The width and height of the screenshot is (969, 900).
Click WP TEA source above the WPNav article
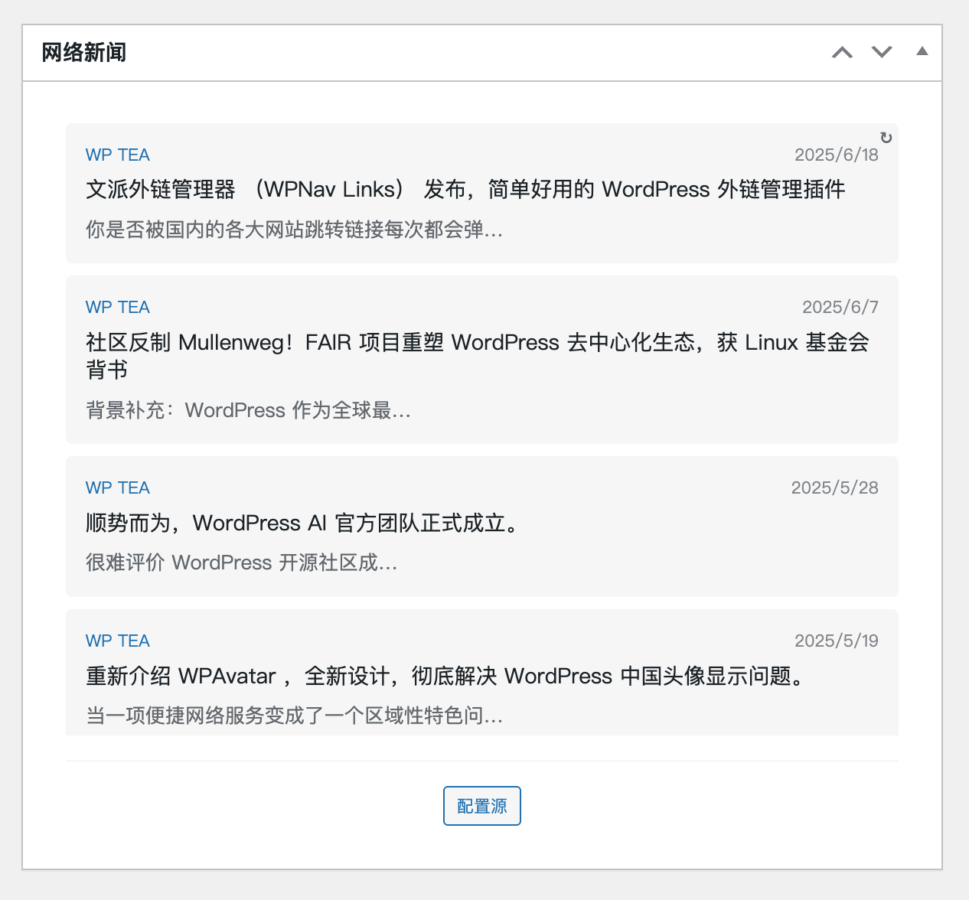coord(117,155)
